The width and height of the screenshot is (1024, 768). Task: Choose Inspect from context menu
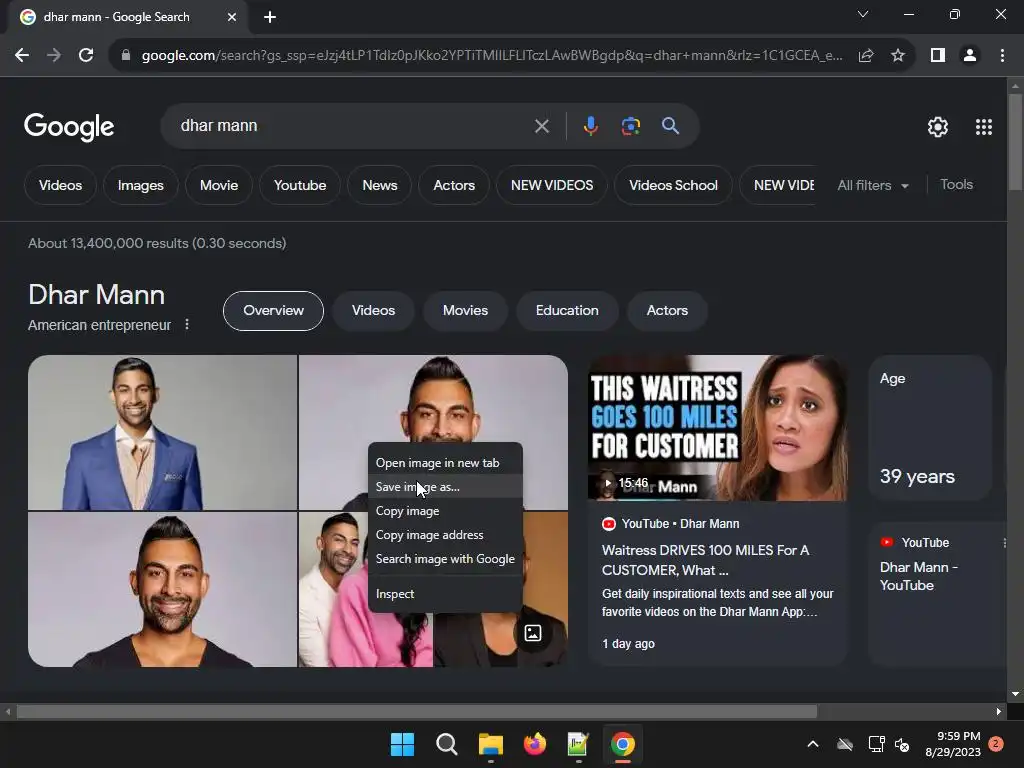[x=445, y=594]
